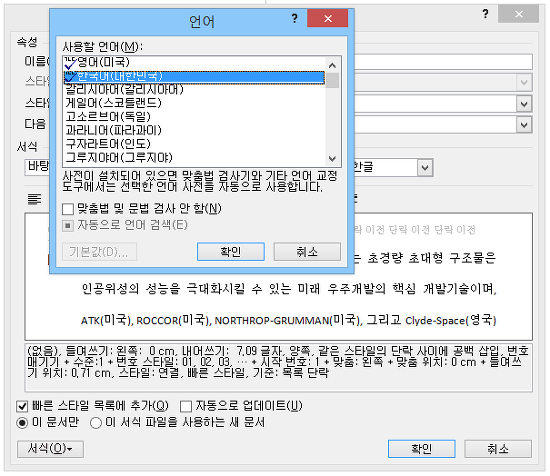This screenshot has width=550, height=476.
Task: Open help in the 언어 dialog
Action: coord(295,18)
